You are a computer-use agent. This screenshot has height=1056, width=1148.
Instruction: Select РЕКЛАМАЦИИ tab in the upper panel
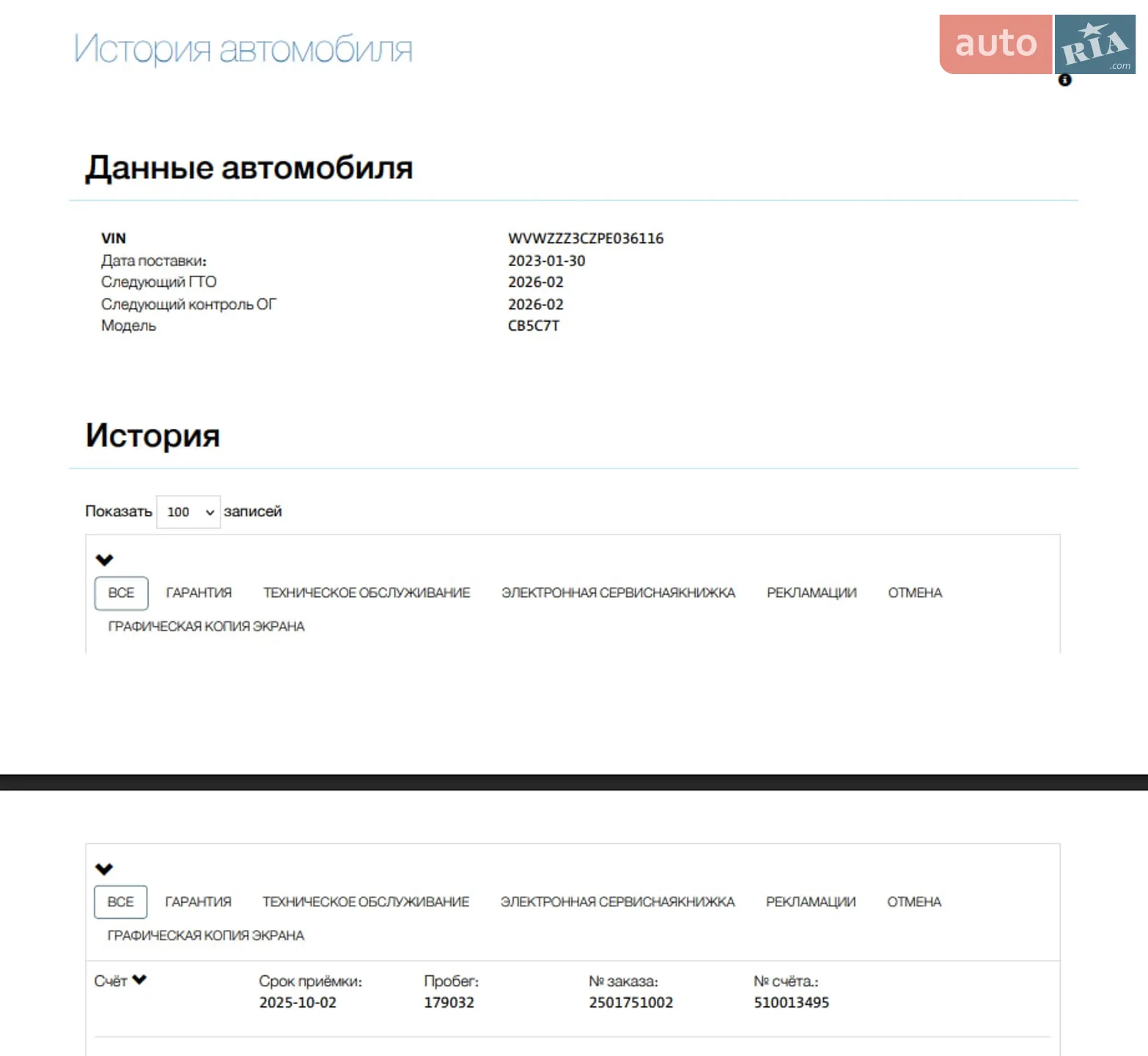(x=812, y=593)
